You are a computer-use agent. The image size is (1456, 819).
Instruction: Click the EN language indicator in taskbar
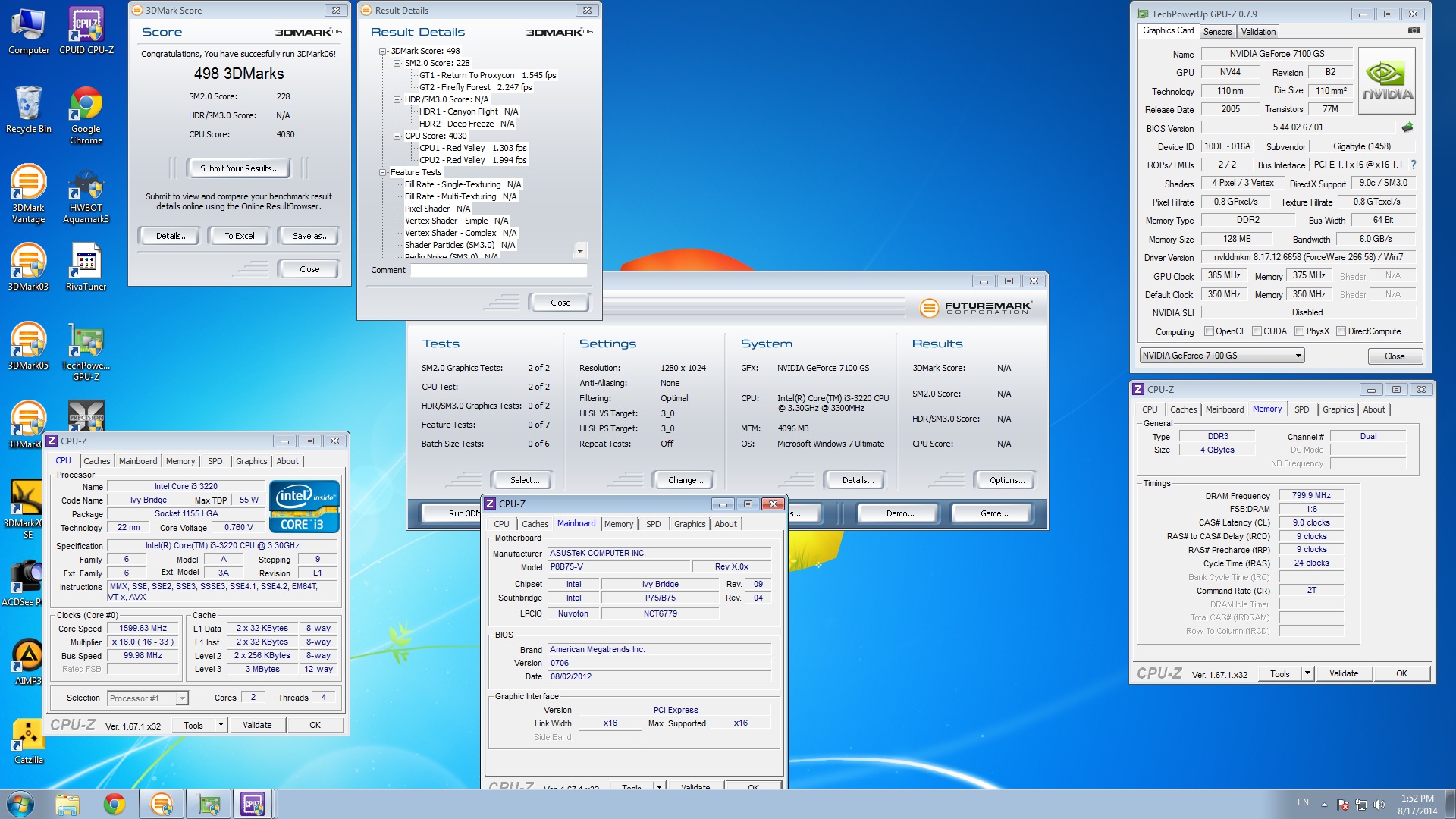(x=1303, y=802)
